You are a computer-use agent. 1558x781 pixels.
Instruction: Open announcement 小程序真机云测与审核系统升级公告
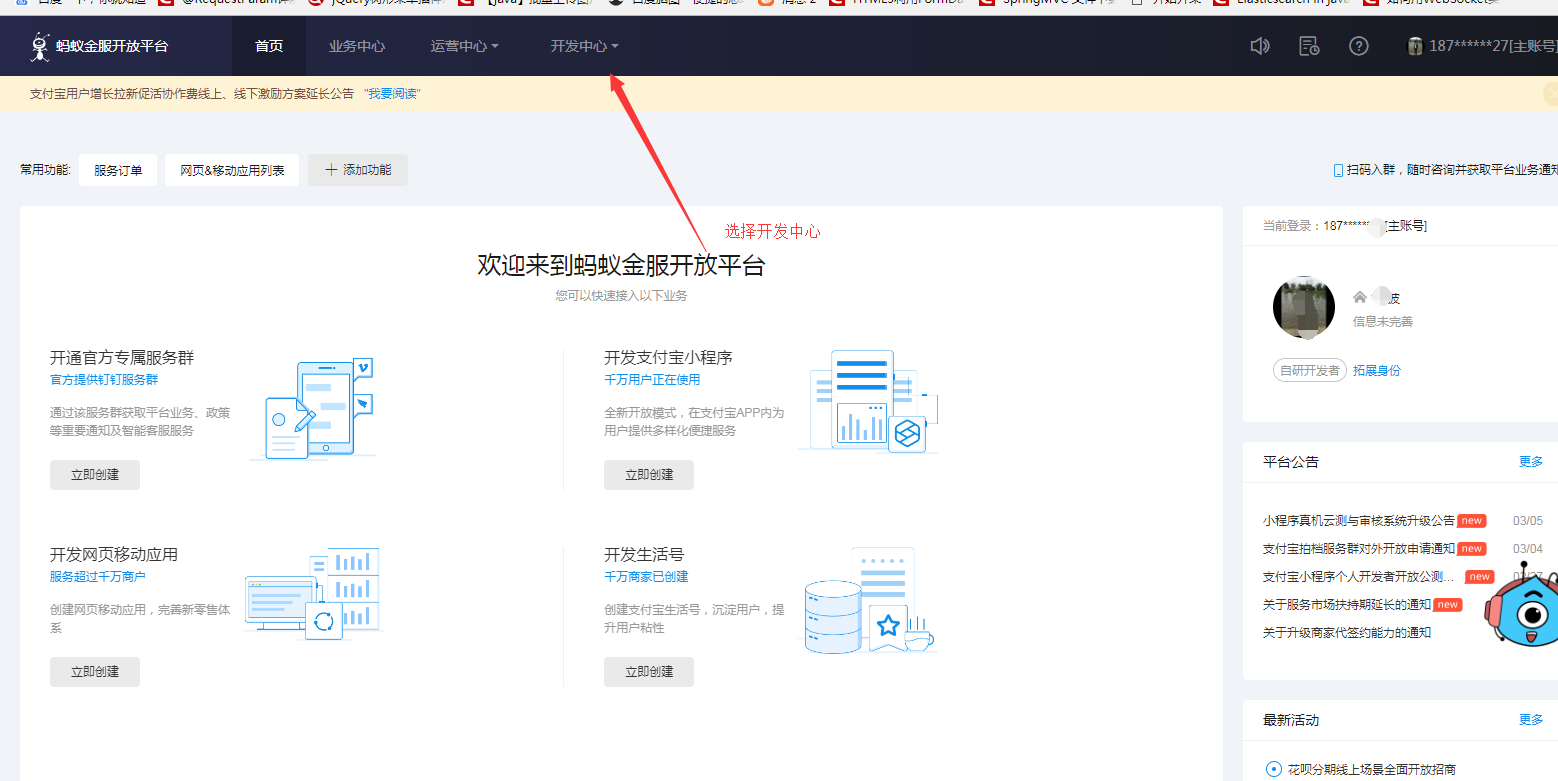tap(1359, 521)
